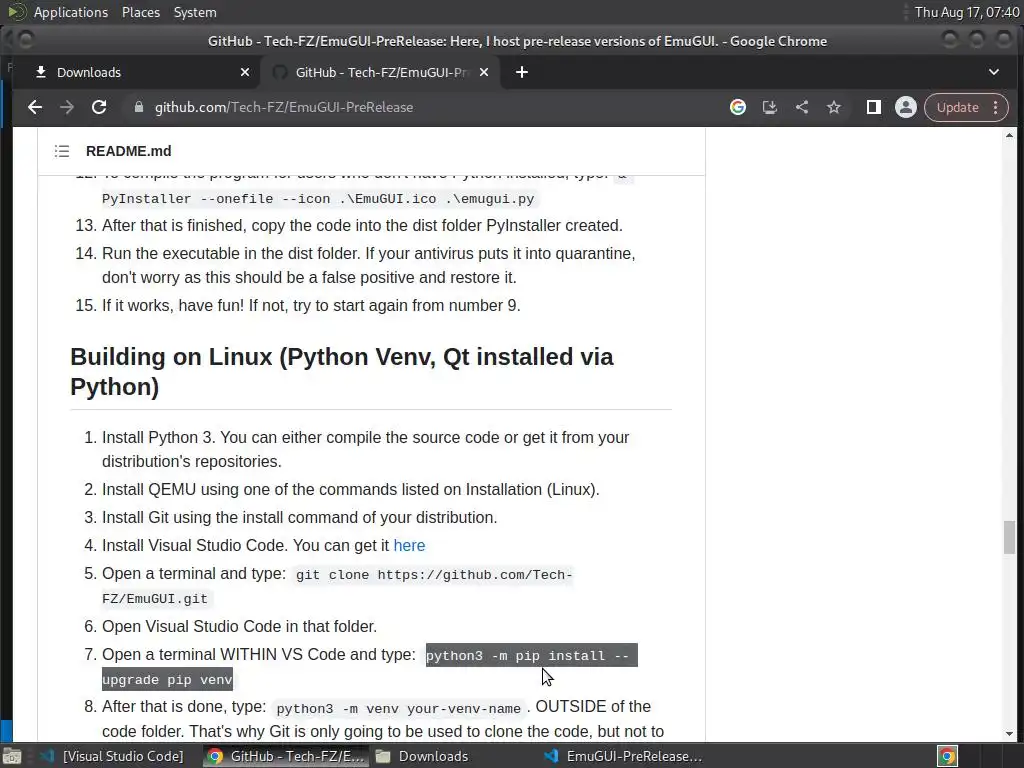Click 'Install QEMU using one of' step text
The image size is (1024, 768).
pyautogui.click(x=351, y=489)
